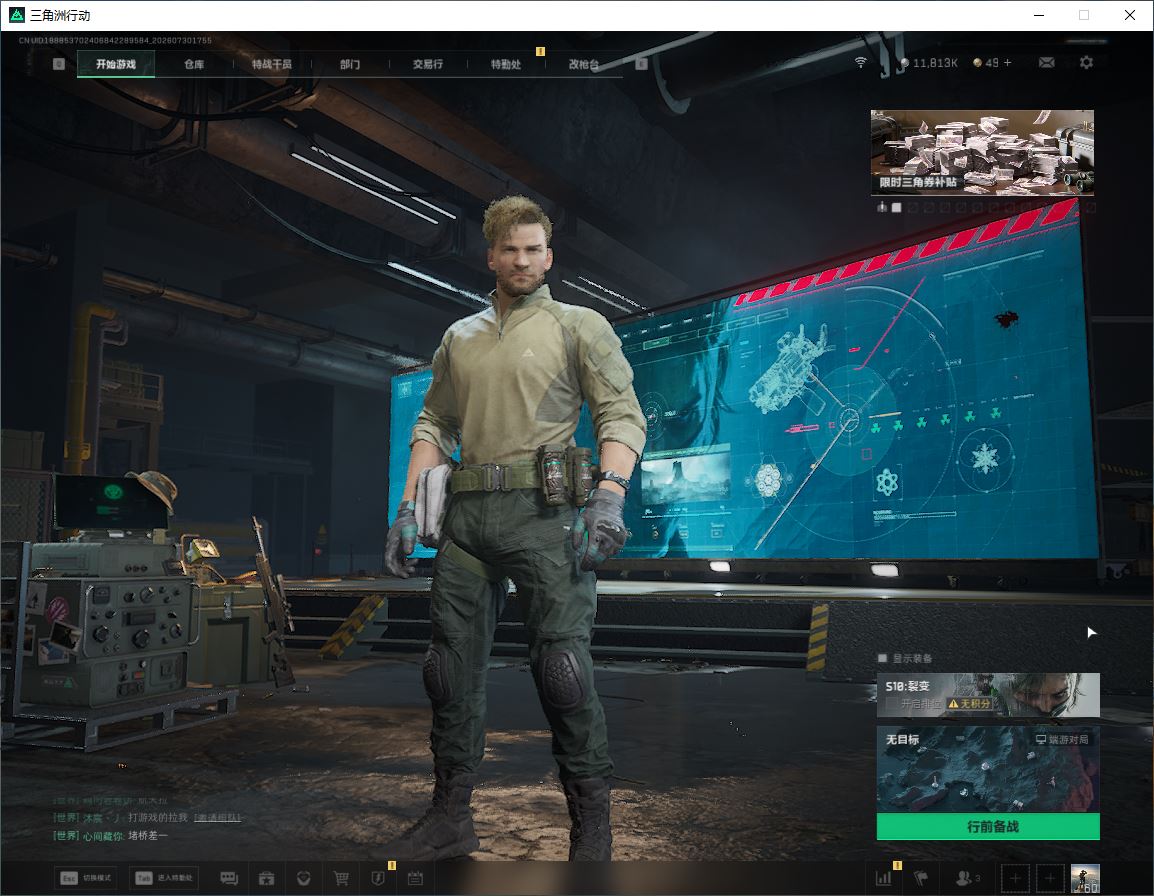Open the 特战干员 tab
This screenshot has width=1154, height=896.
click(272, 64)
